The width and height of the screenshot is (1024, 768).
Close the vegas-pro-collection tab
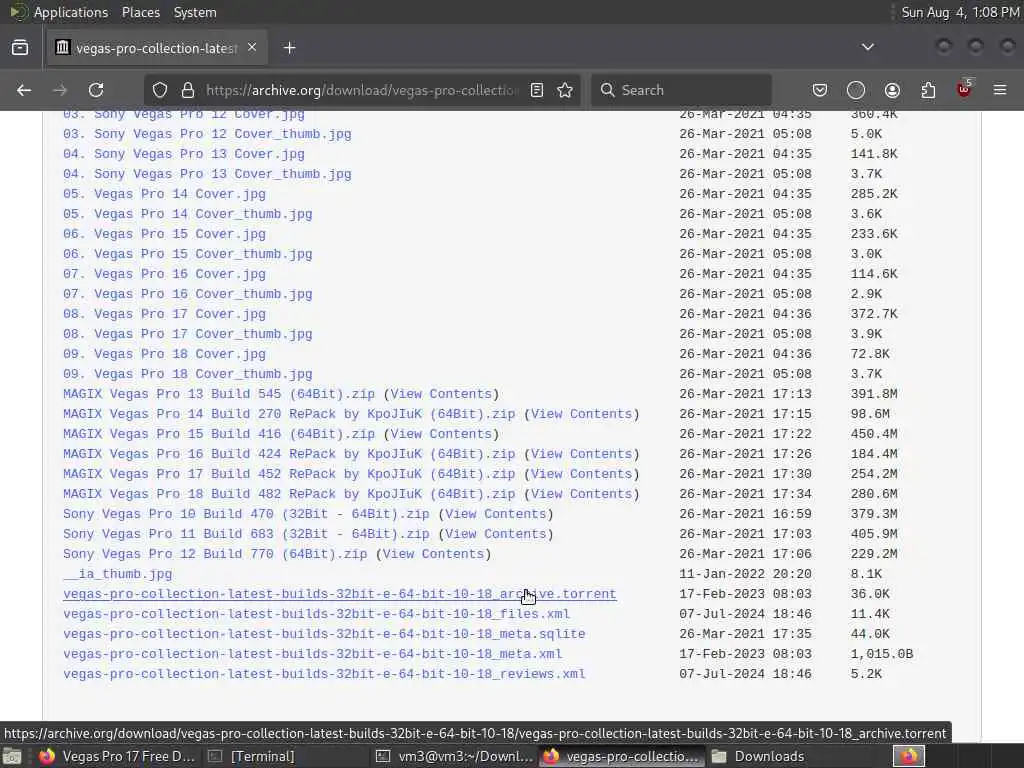tap(252, 48)
